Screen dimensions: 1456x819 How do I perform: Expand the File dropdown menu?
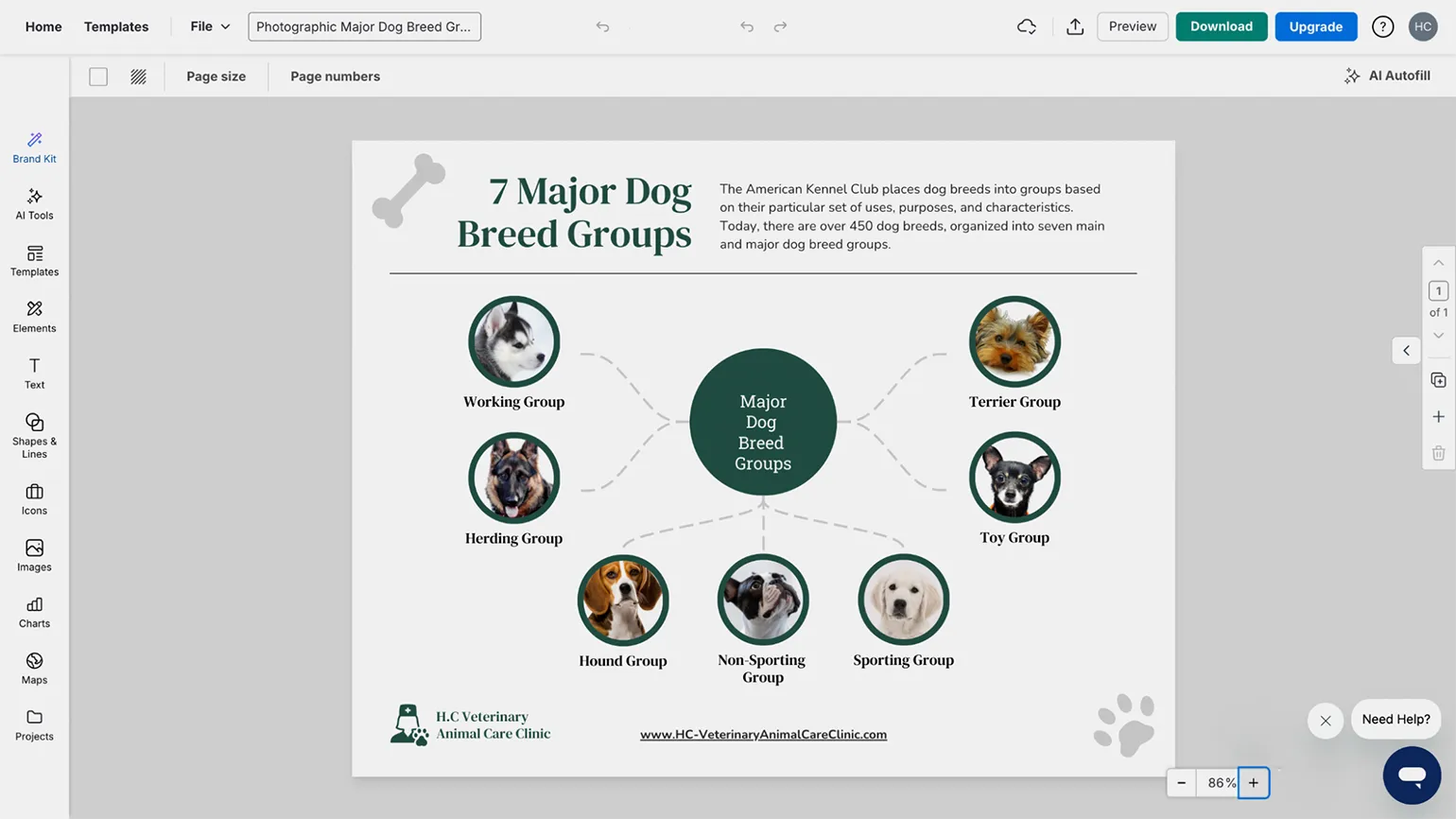pyautogui.click(x=210, y=26)
